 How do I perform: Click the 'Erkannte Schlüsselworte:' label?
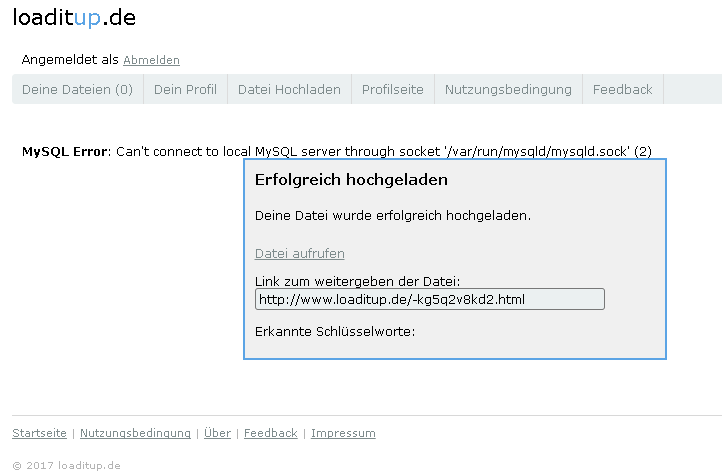click(x=335, y=331)
